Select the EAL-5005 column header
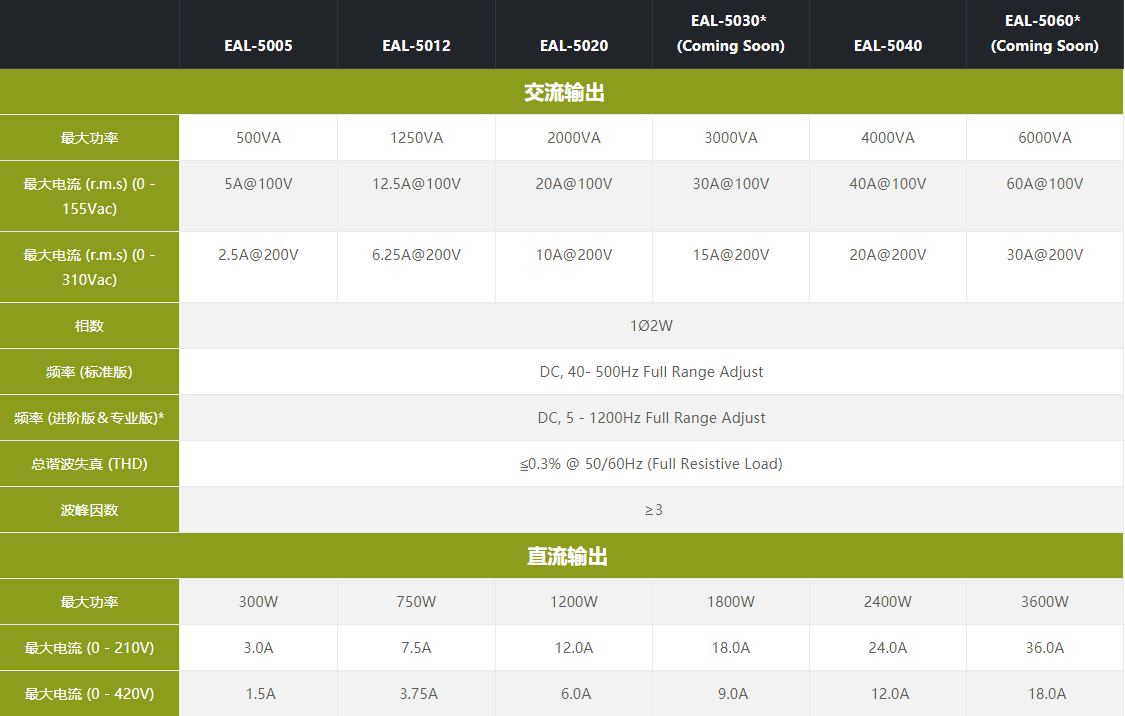The height and width of the screenshot is (716, 1125). pos(258,45)
